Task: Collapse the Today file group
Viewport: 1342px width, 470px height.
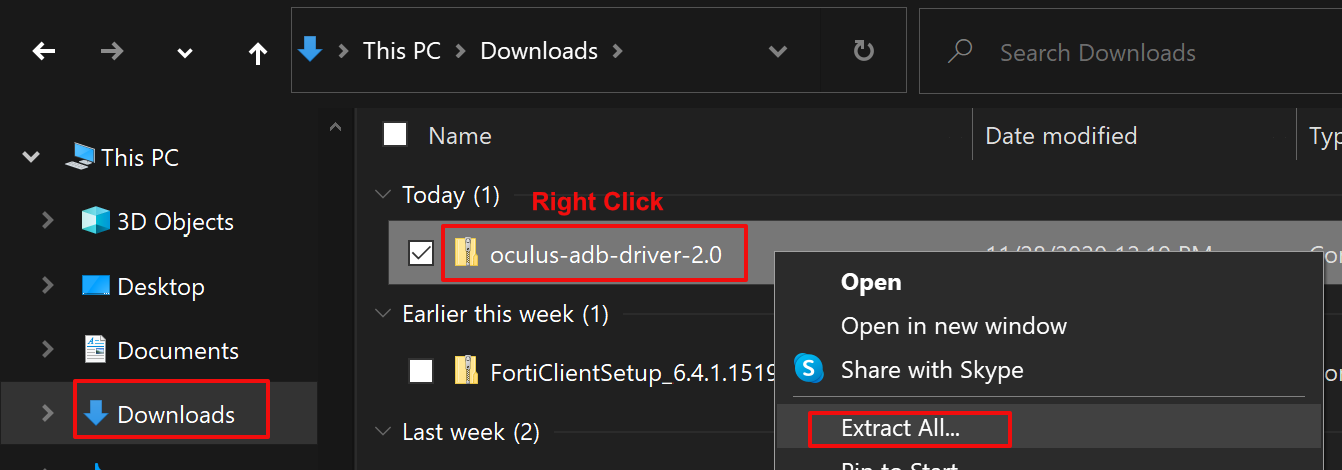Action: 382,195
